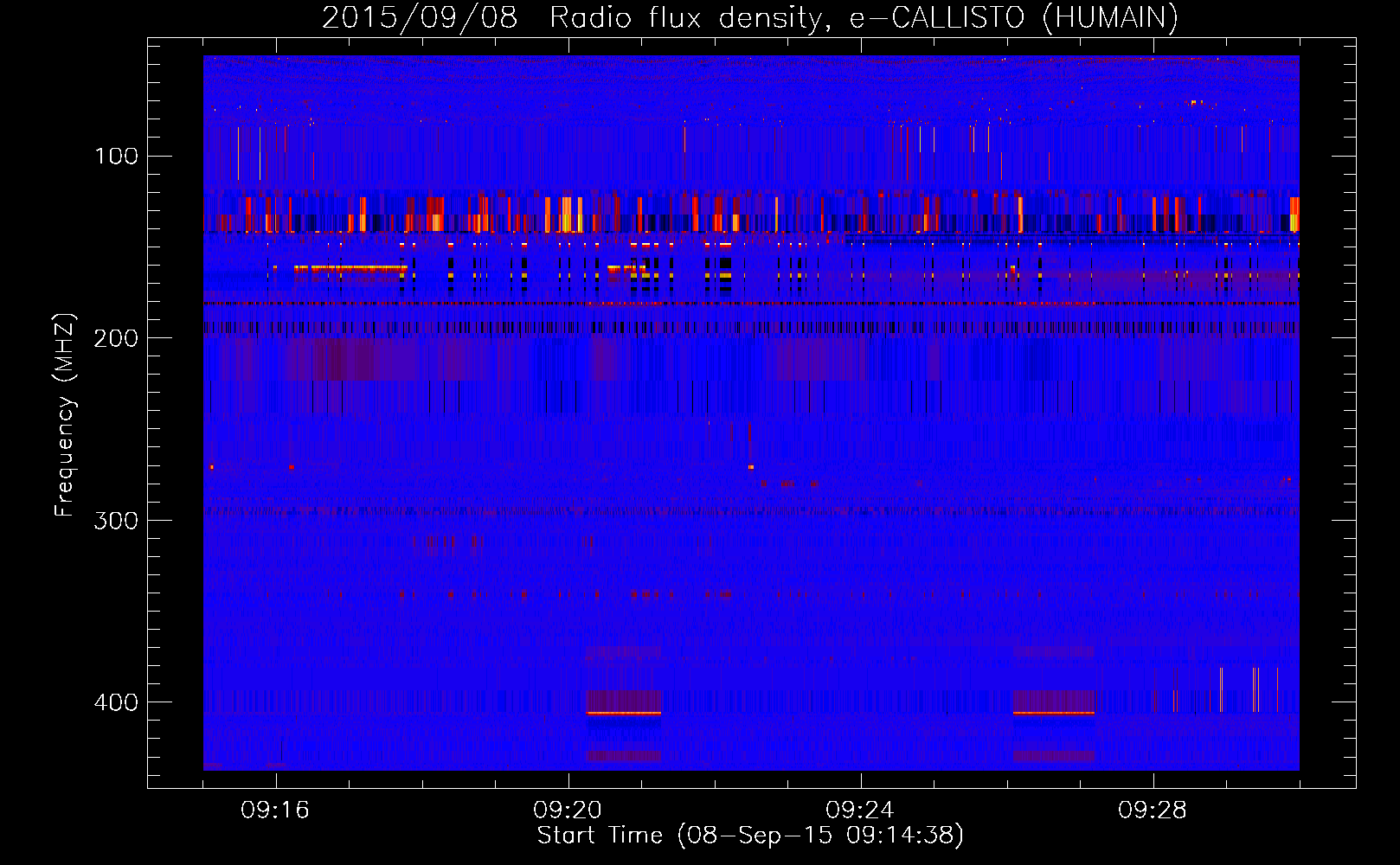The image size is (1400, 865).
Task: Click the '09:28' time tick label
Action: pyautogui.click(x=1153, y=811)
